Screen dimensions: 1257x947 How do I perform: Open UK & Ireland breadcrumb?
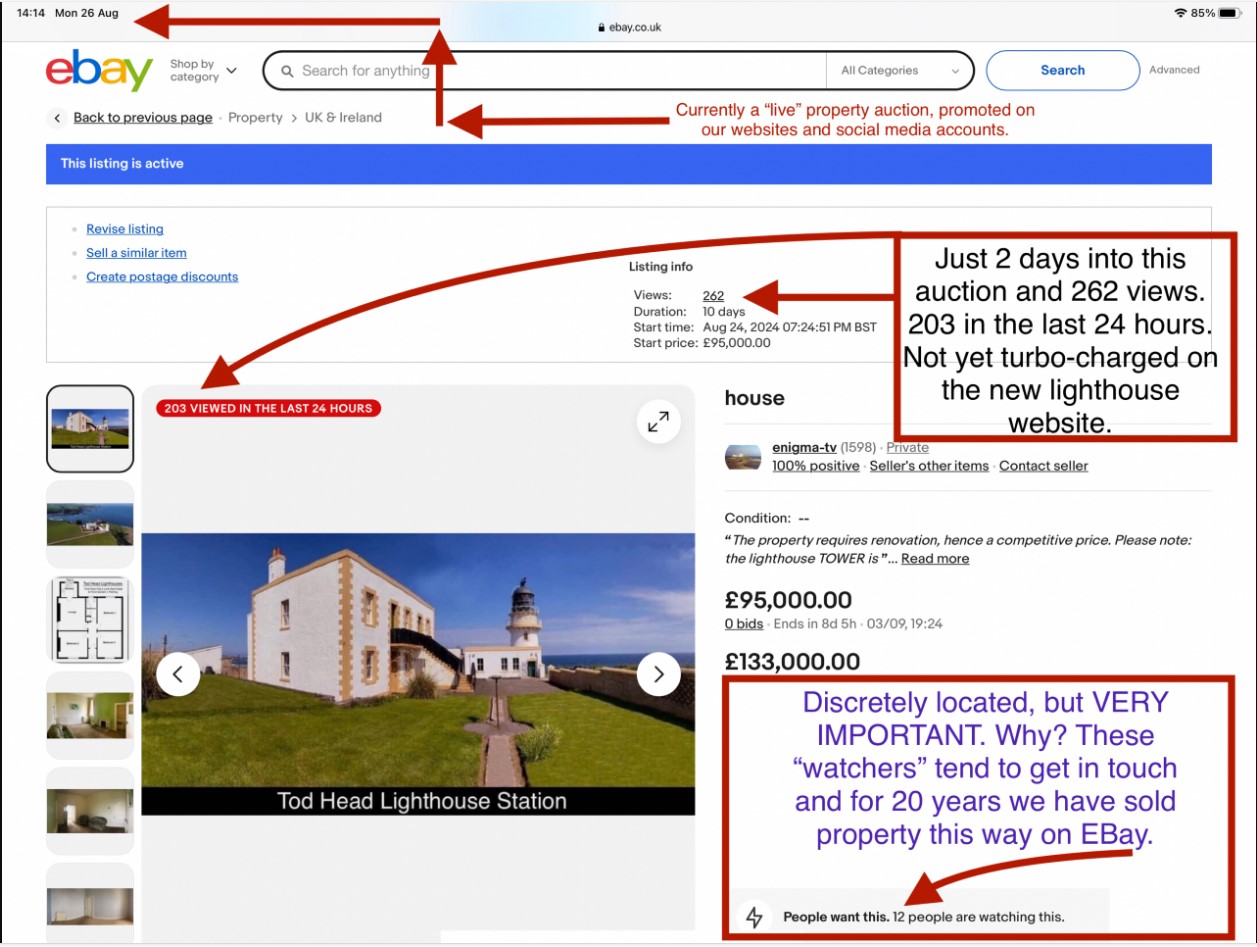(343, 118)
